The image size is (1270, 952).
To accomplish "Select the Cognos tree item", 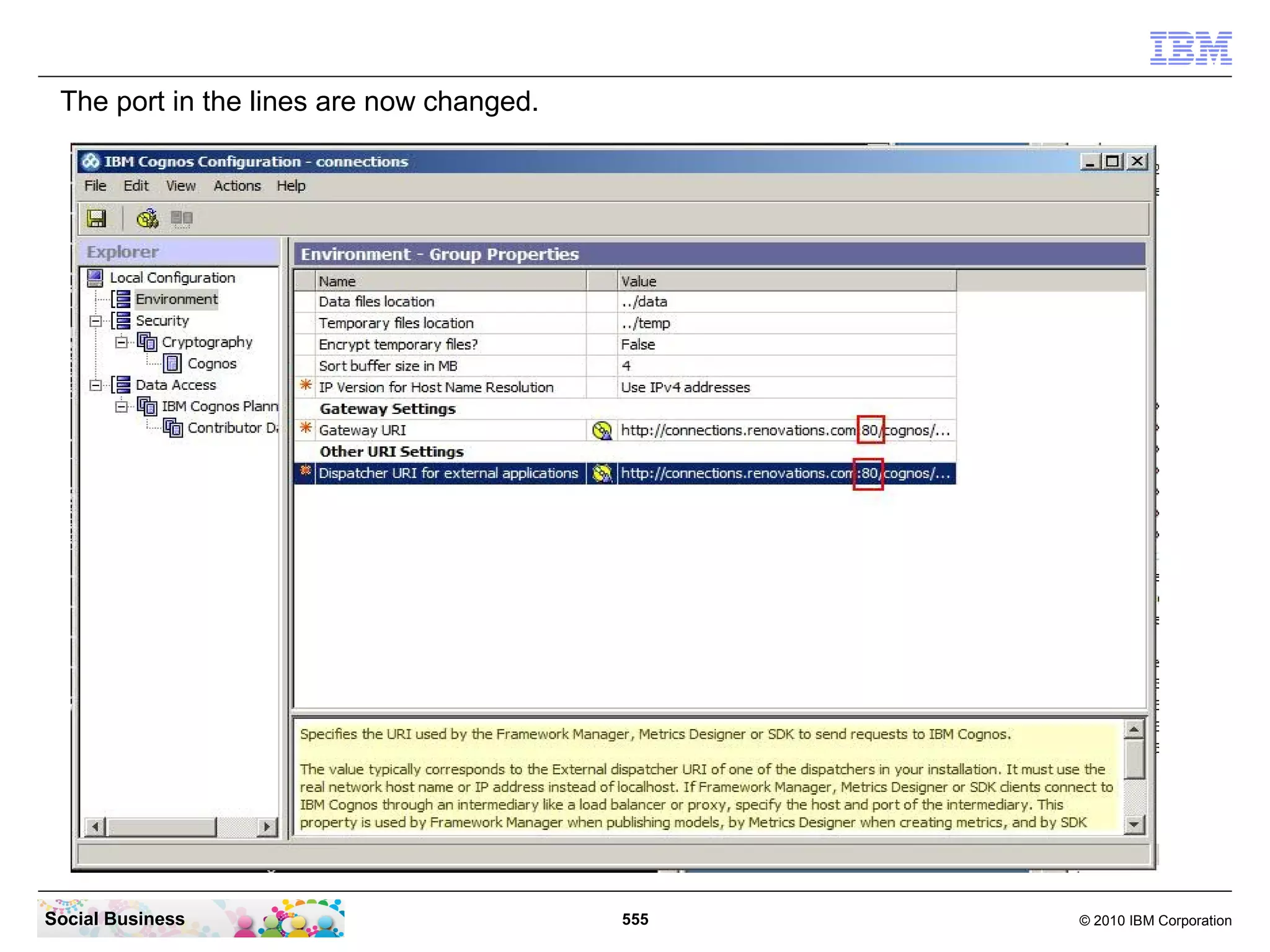I will tap(212, 364).
